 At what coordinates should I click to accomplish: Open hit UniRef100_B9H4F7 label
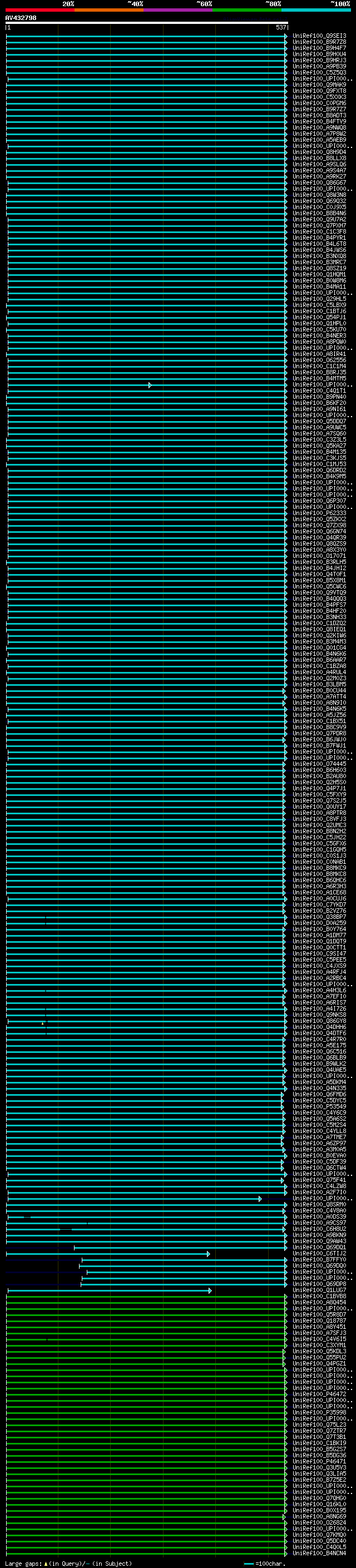point(319,48)
